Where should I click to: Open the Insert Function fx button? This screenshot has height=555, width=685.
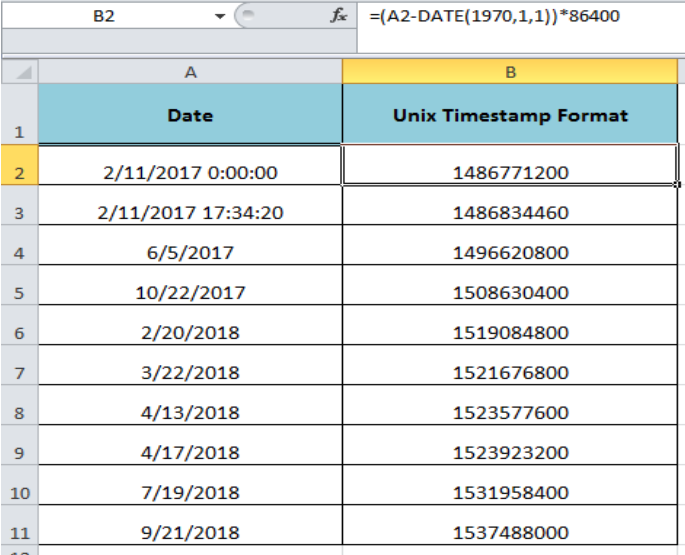coord(339,16)
